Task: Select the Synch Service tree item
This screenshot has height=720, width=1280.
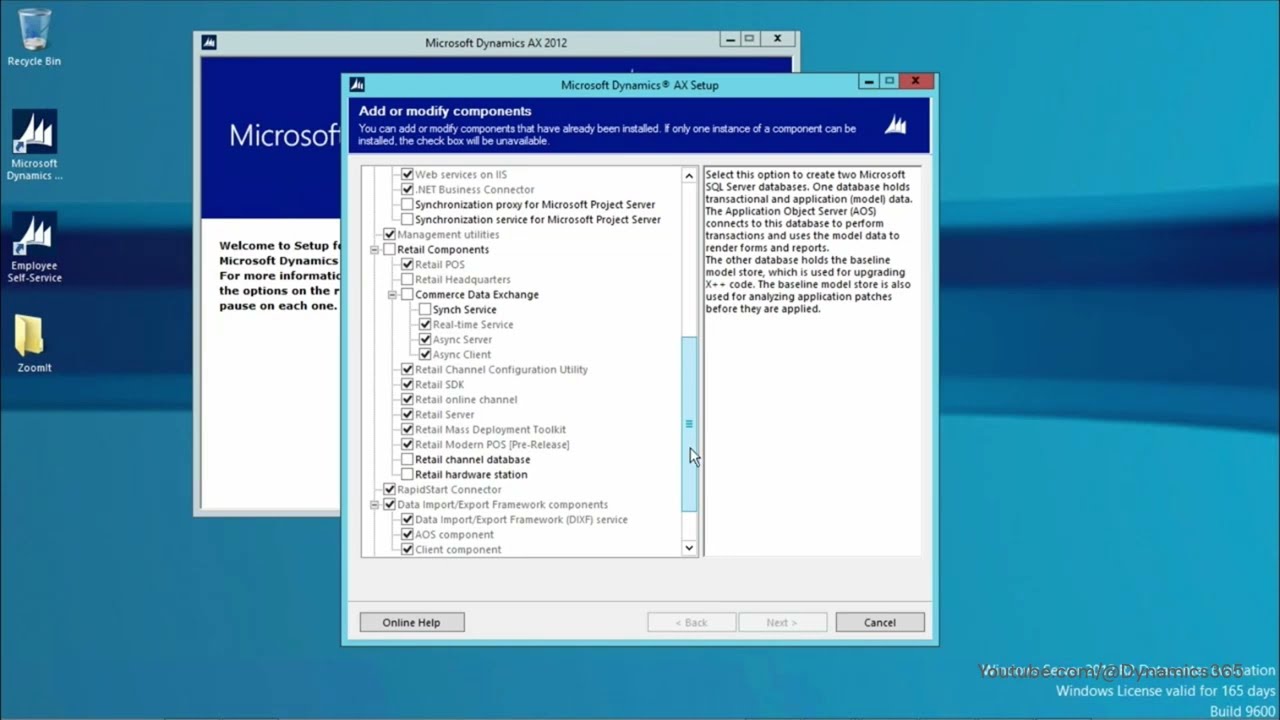Action: point(464,310)
